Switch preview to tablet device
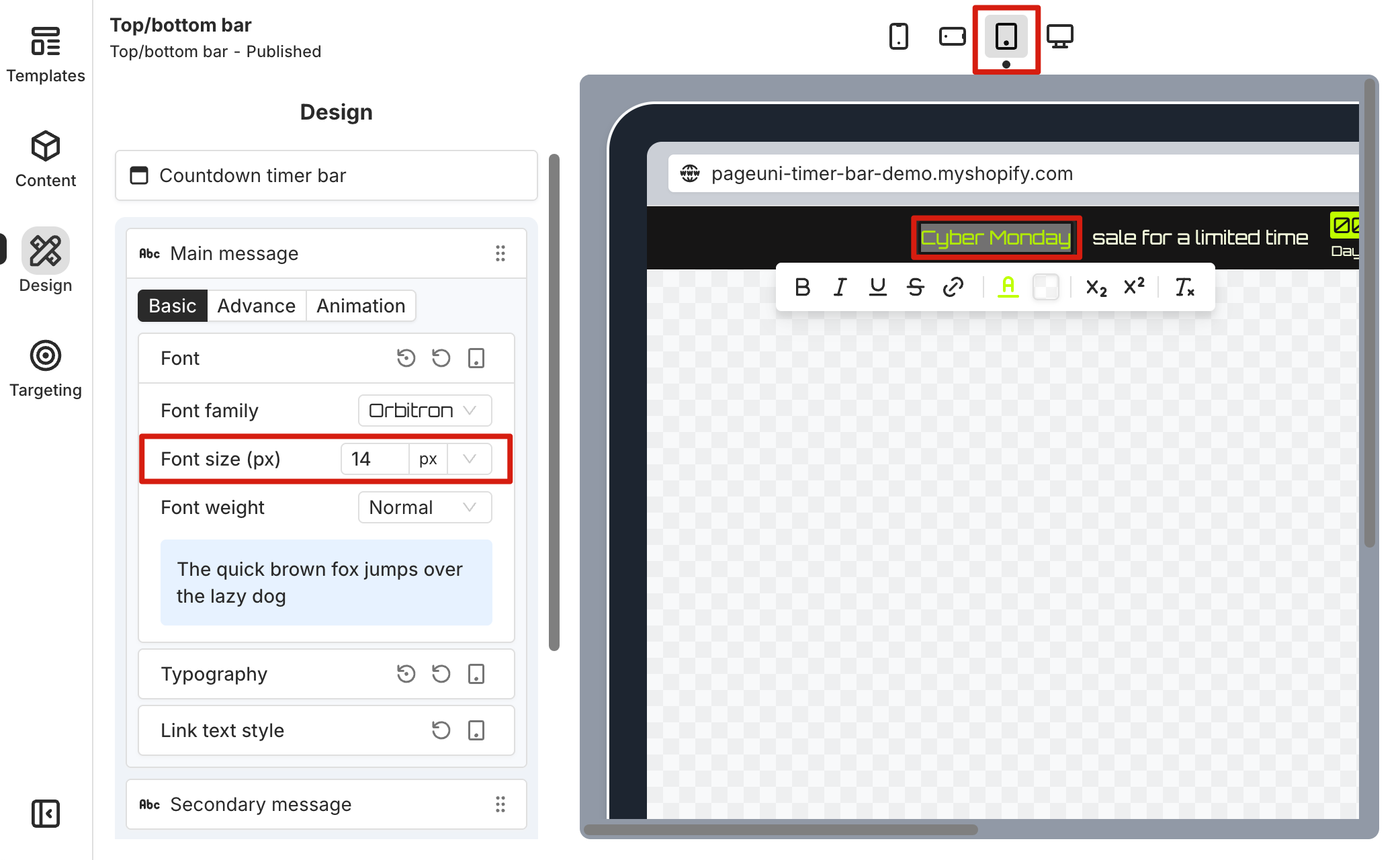 1006,36
